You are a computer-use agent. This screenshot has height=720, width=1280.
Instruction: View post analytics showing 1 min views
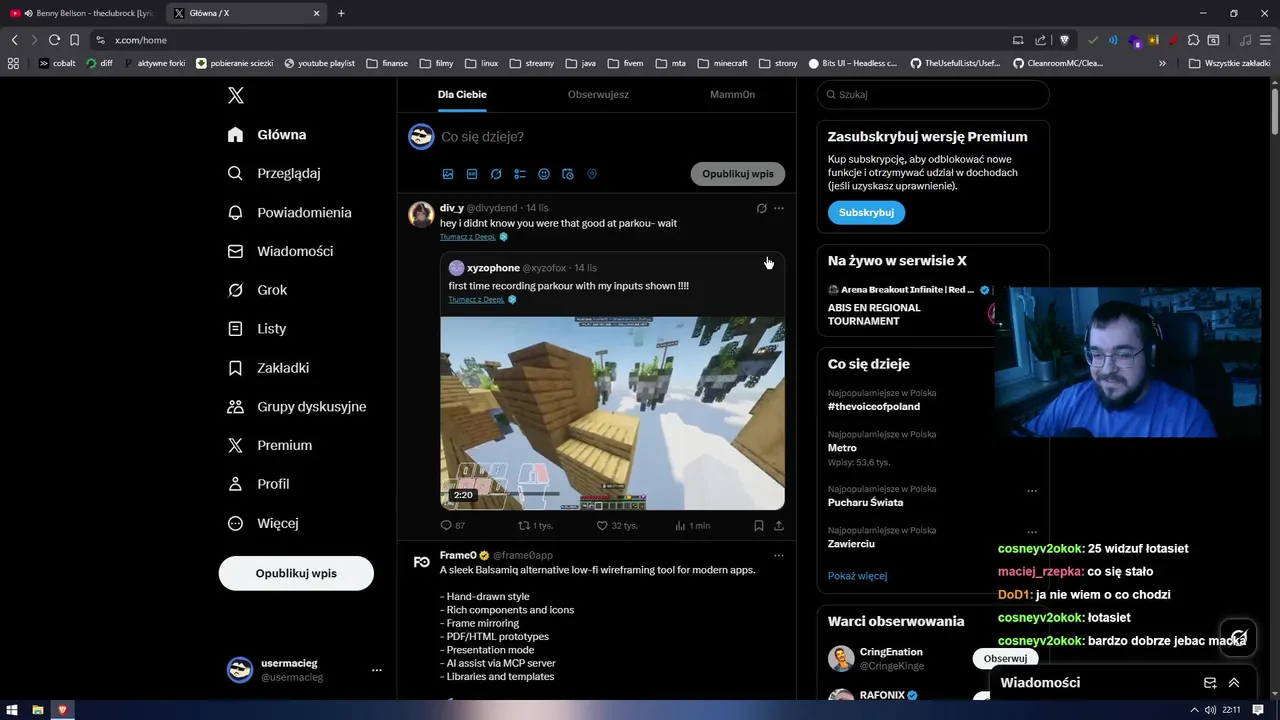click(693, 525)
